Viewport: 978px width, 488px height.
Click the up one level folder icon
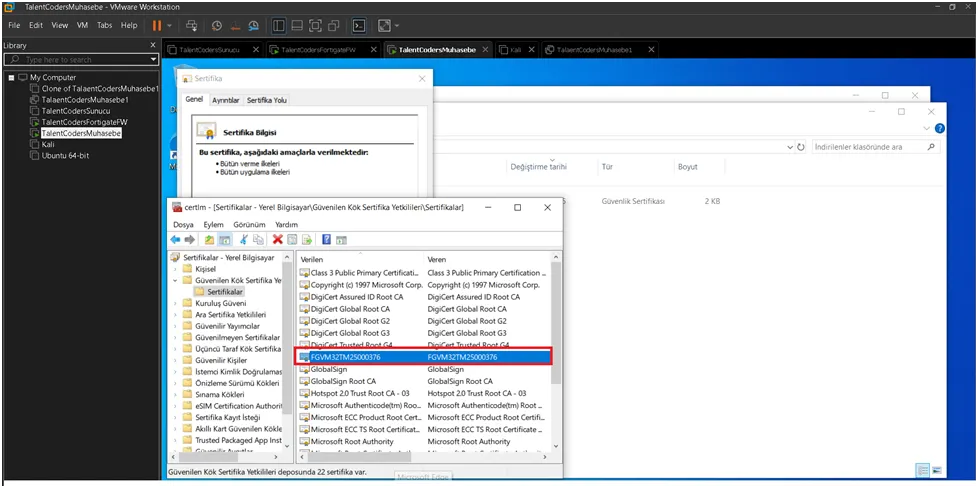210,240
